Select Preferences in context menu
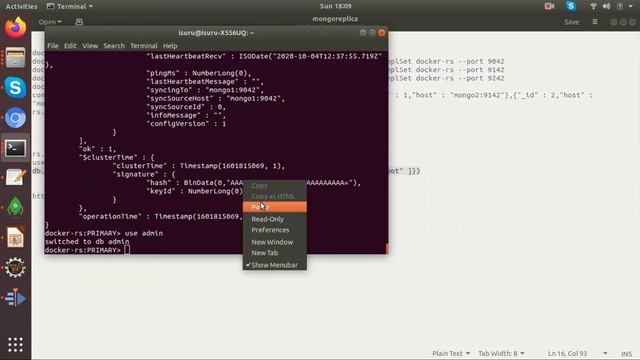640x360 pixels. (x=275, y=230)
